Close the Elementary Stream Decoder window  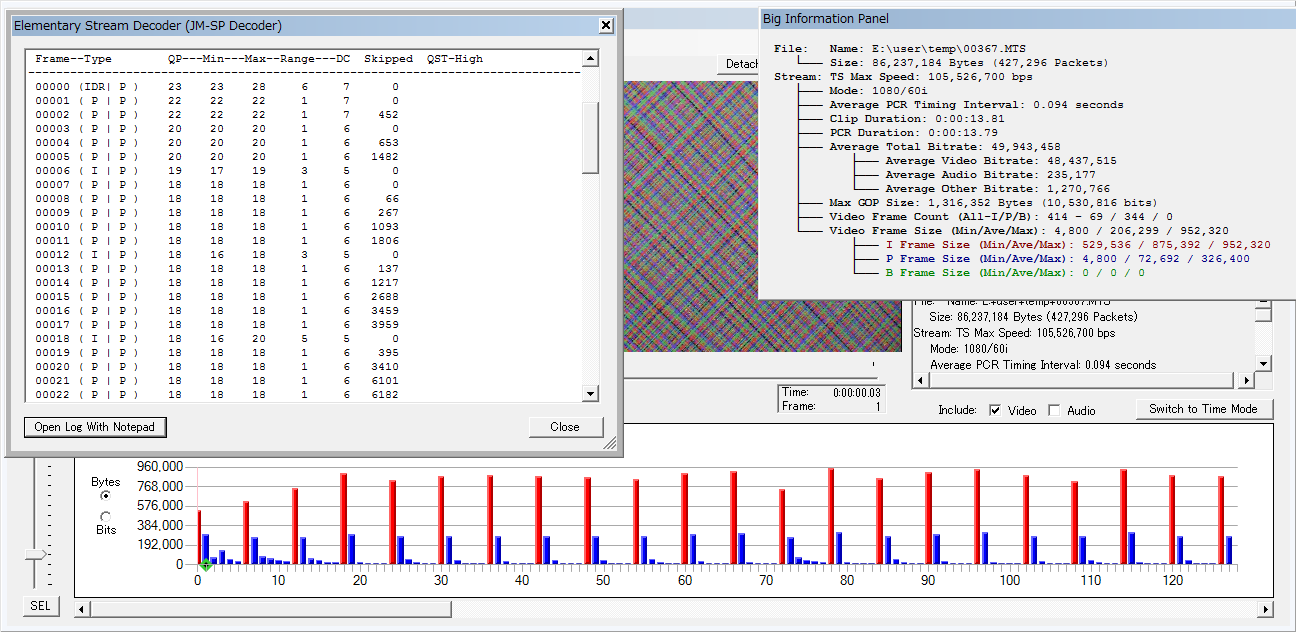[606, 25]
